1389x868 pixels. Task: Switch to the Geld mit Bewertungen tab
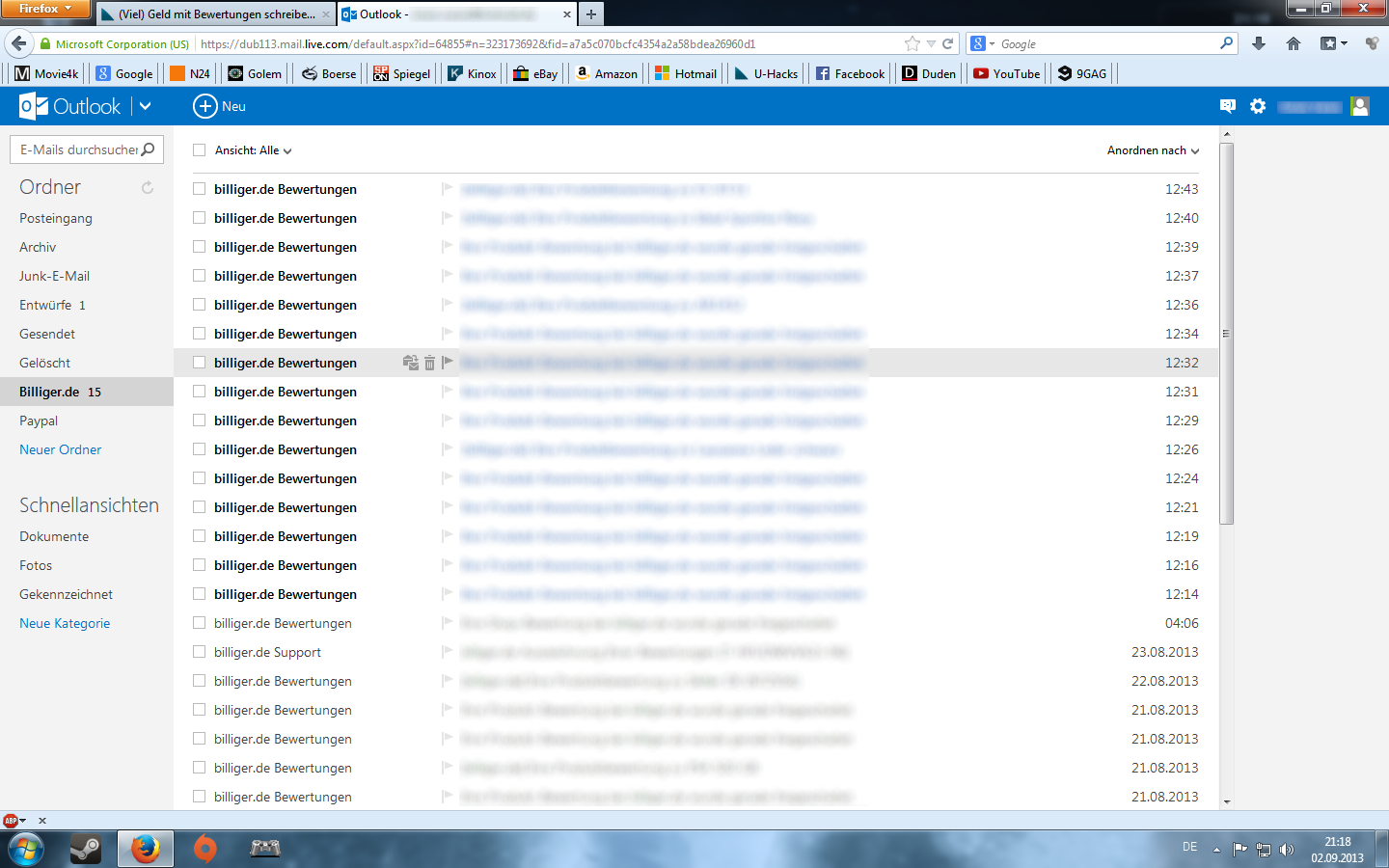point(216,14)
